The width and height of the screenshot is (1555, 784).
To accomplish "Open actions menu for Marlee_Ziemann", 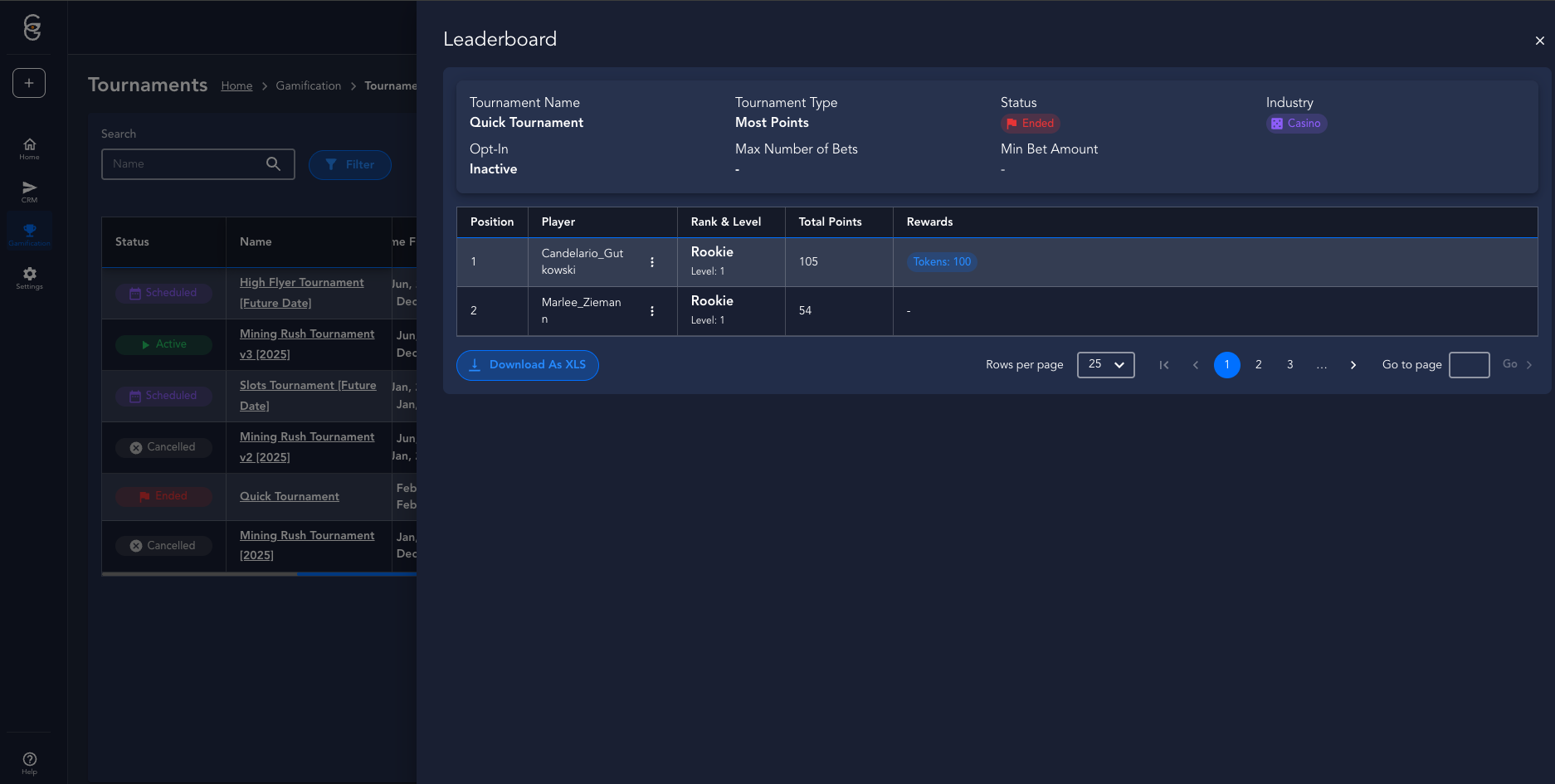I will [652, 311].
